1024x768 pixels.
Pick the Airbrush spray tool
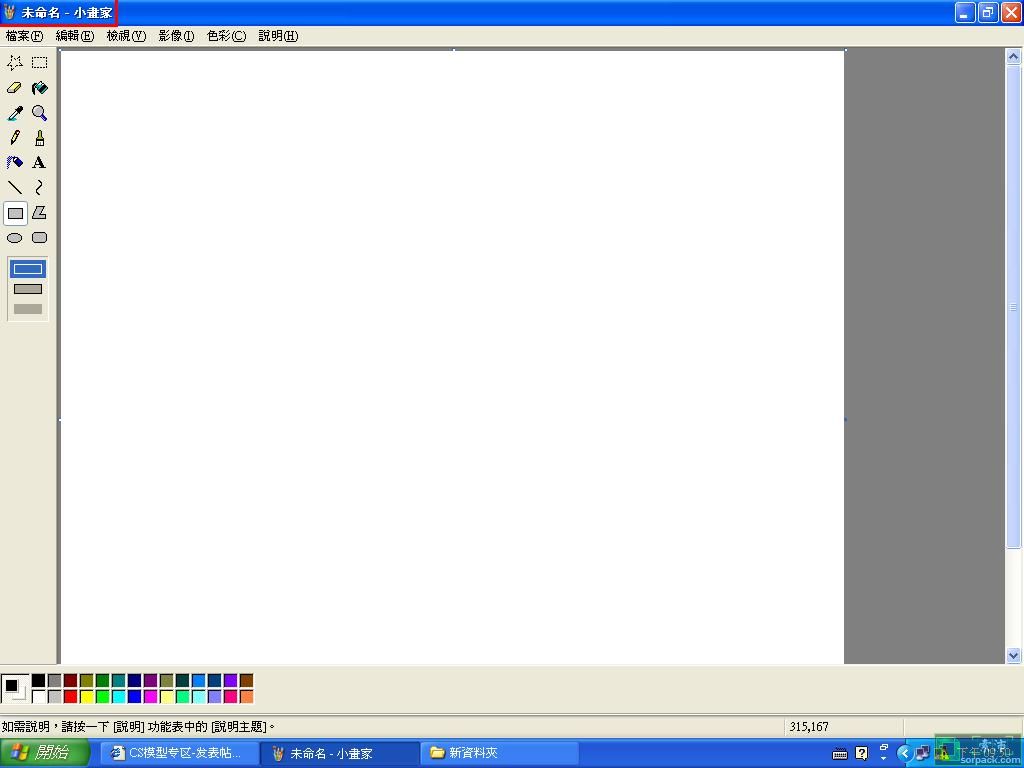[x=14, y=163]
